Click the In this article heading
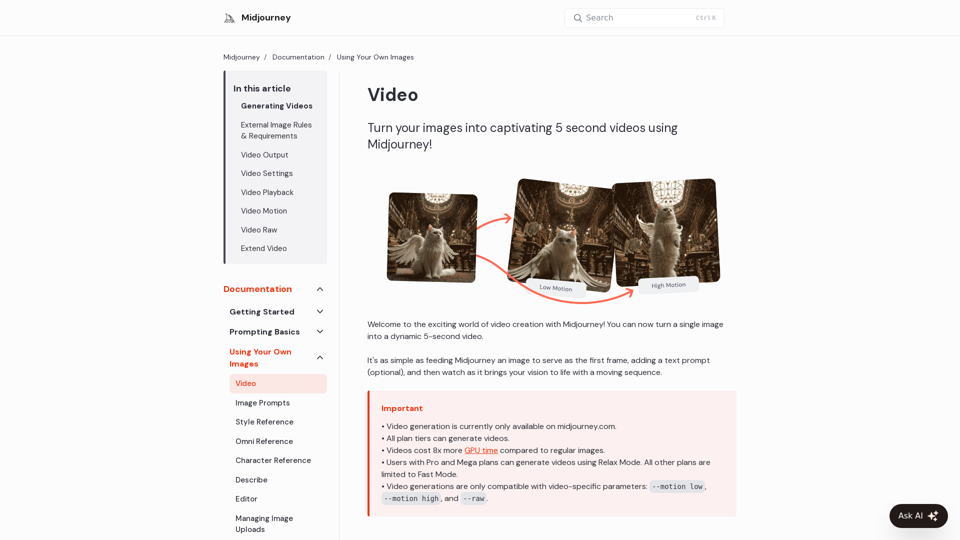960x540 pixels. point(261,89)
